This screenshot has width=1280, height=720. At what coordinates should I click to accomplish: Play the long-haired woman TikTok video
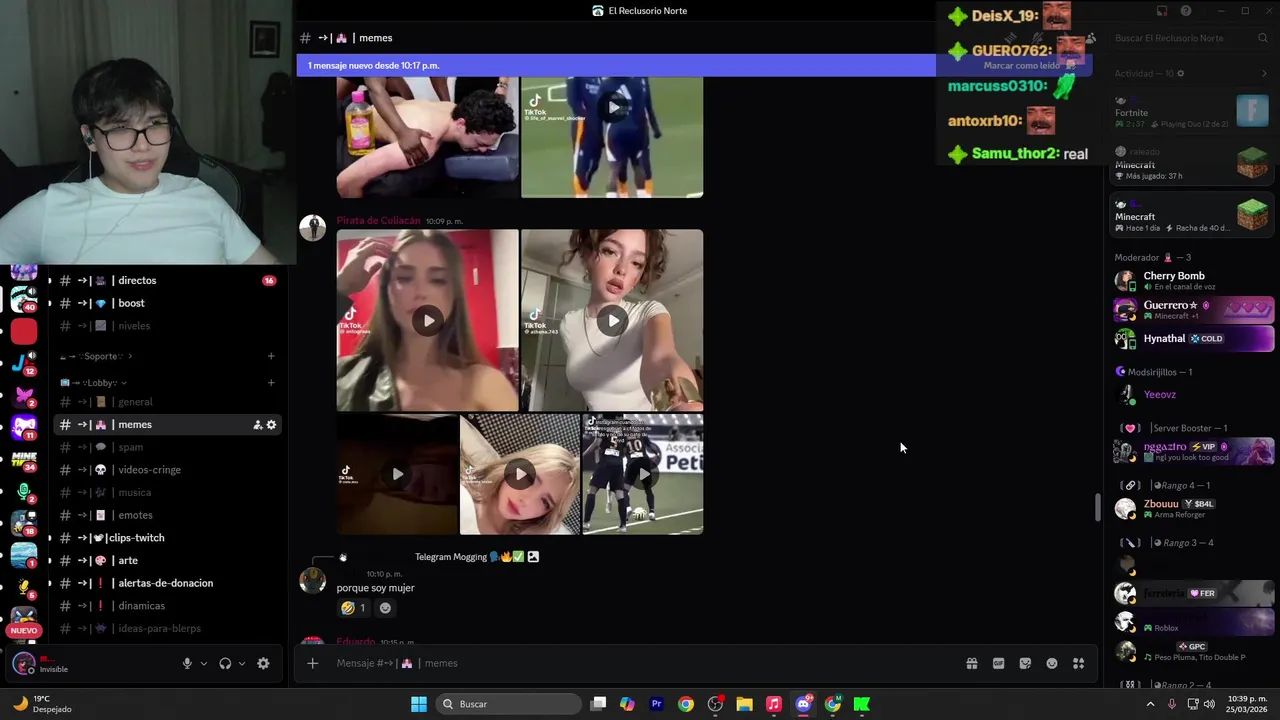coord(428,320)
